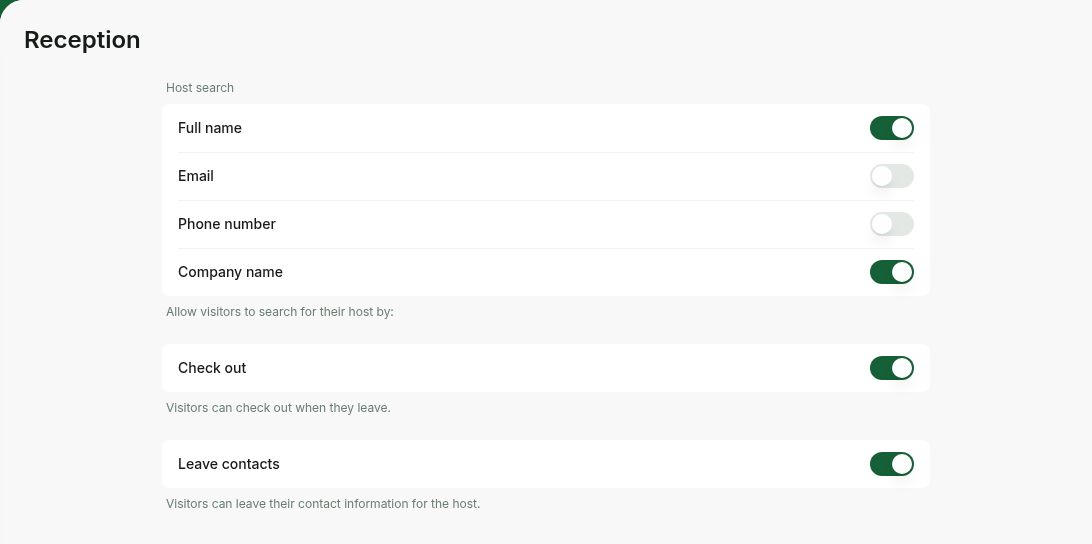Click "Visitors can leave their contact" description
This screenshot has width=1092, height=544.
tap(323, 504)
